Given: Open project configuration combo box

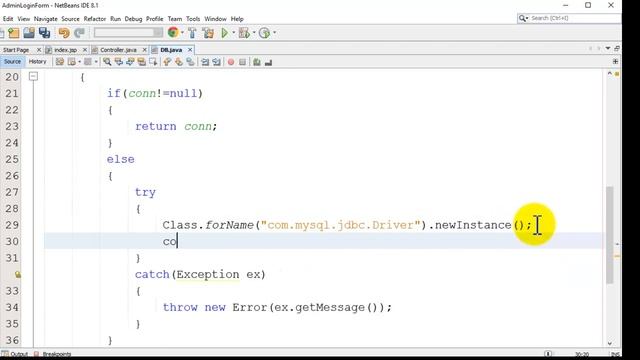Looking at the screenshot, I should coord(128,33).
